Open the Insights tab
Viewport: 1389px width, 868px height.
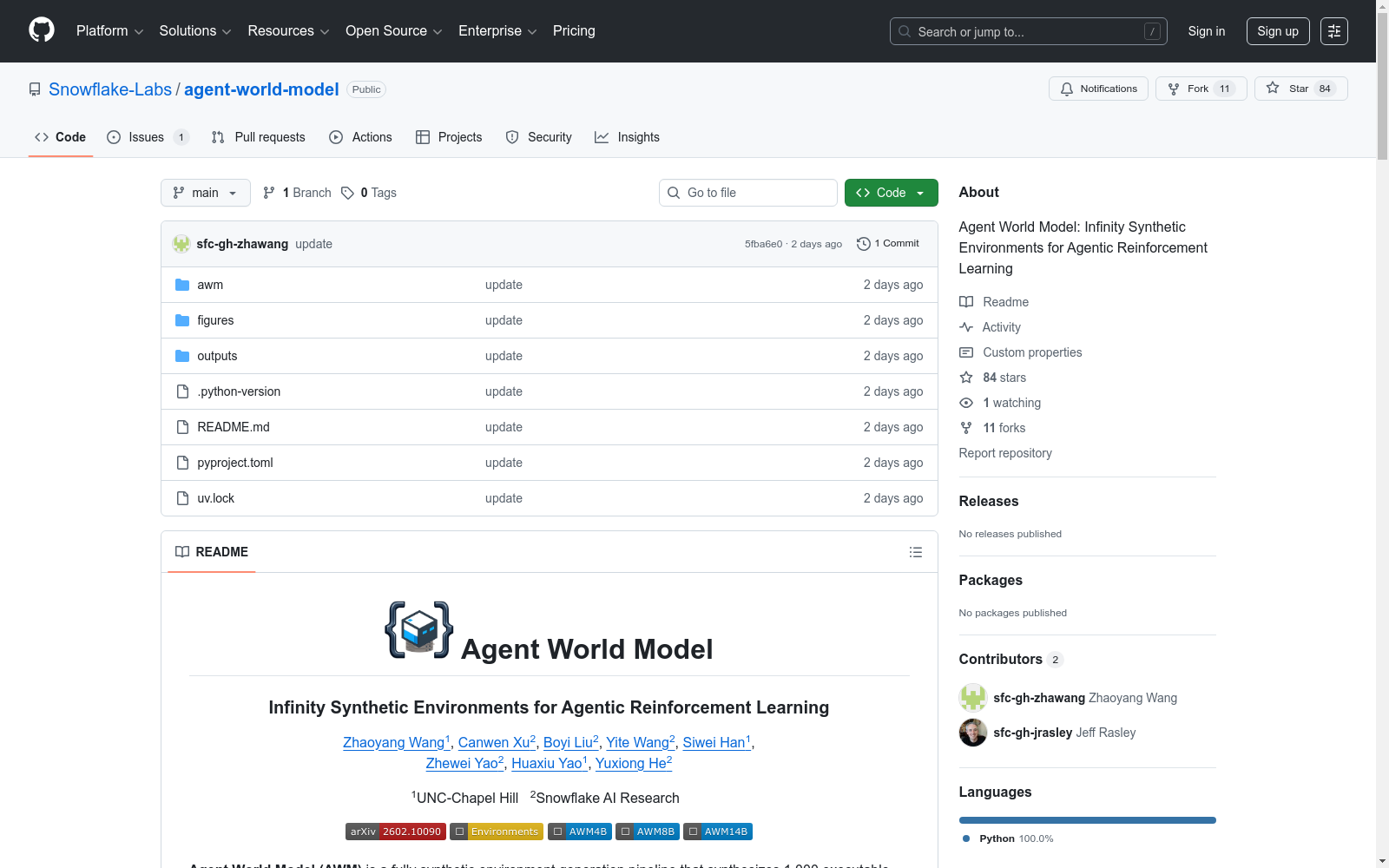(x=627, y=137)
